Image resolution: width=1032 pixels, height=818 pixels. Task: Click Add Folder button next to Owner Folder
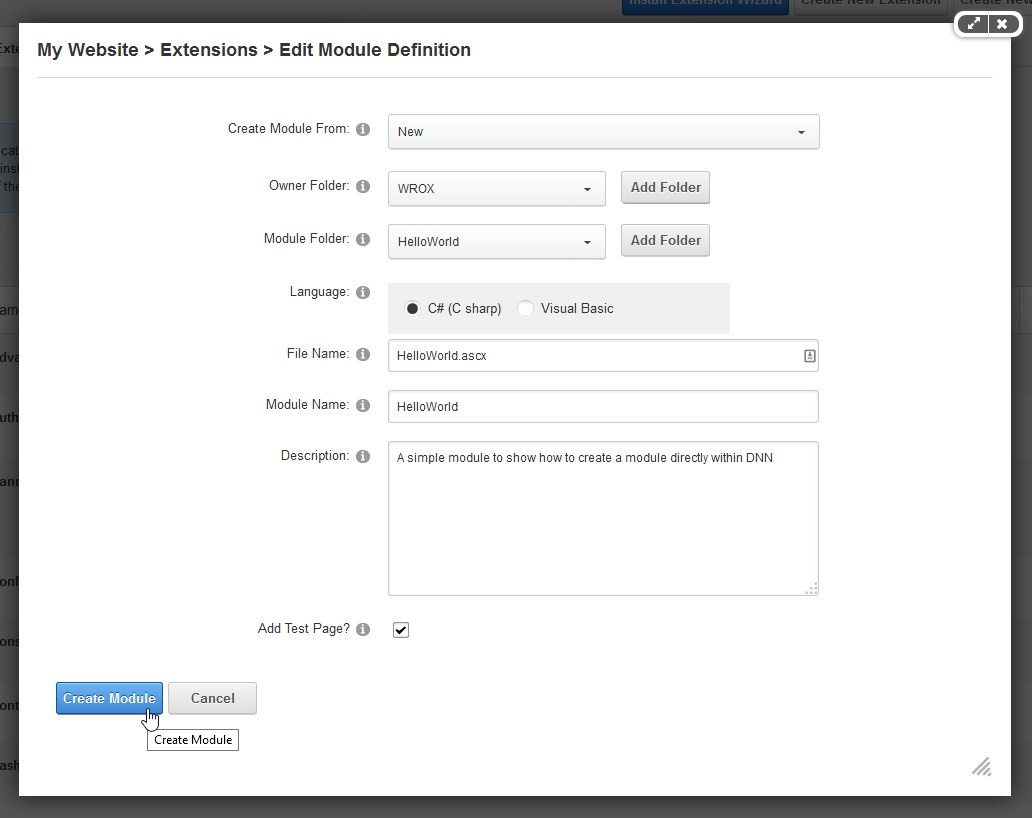click(665, 188)
